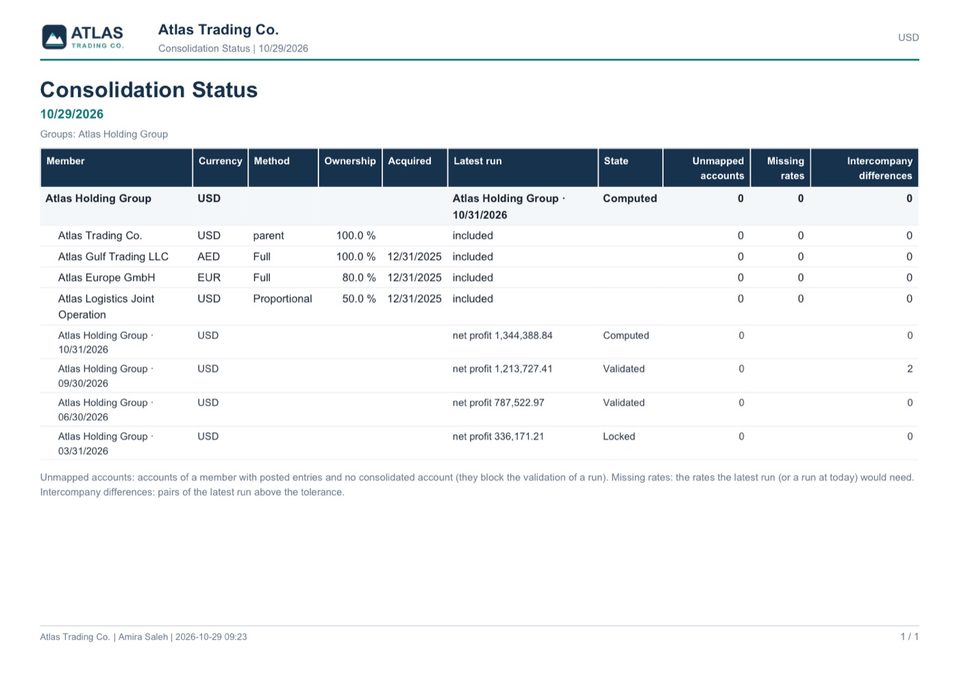Click the Atlas Trading Co. logo

pyautogui.click(x=83, y=37)
